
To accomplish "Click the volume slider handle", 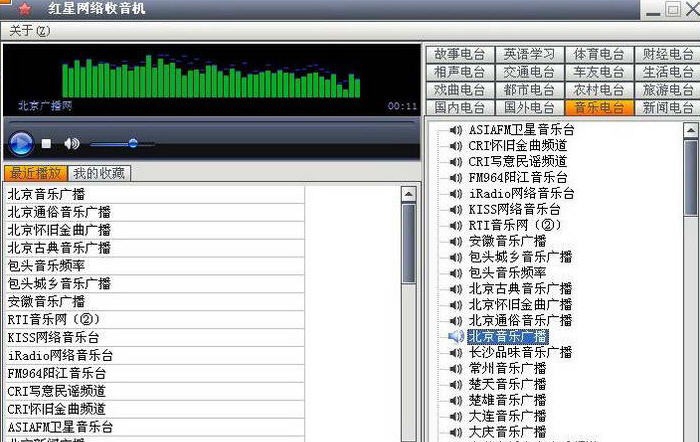I will (x=133, y=143).
